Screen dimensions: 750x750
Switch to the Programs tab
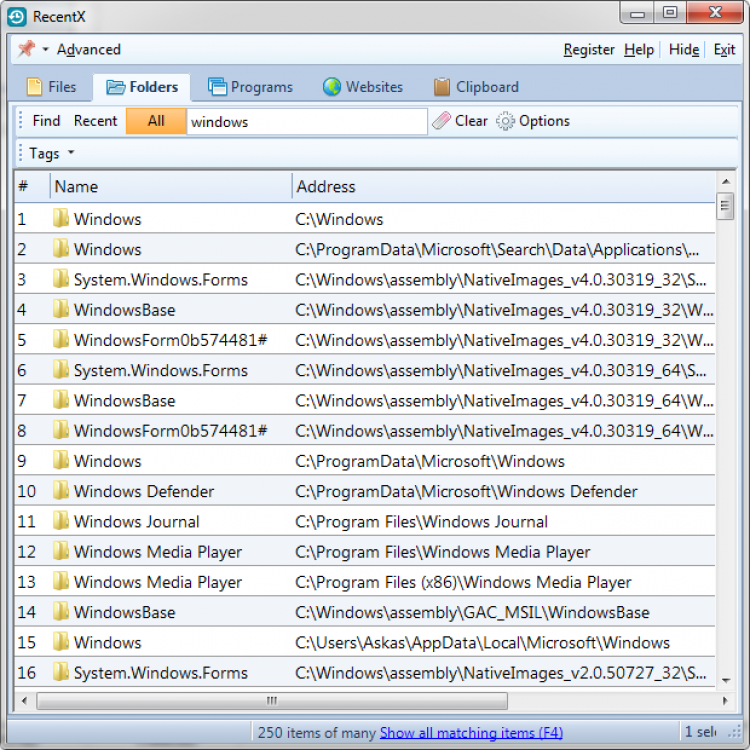(250, 87)
